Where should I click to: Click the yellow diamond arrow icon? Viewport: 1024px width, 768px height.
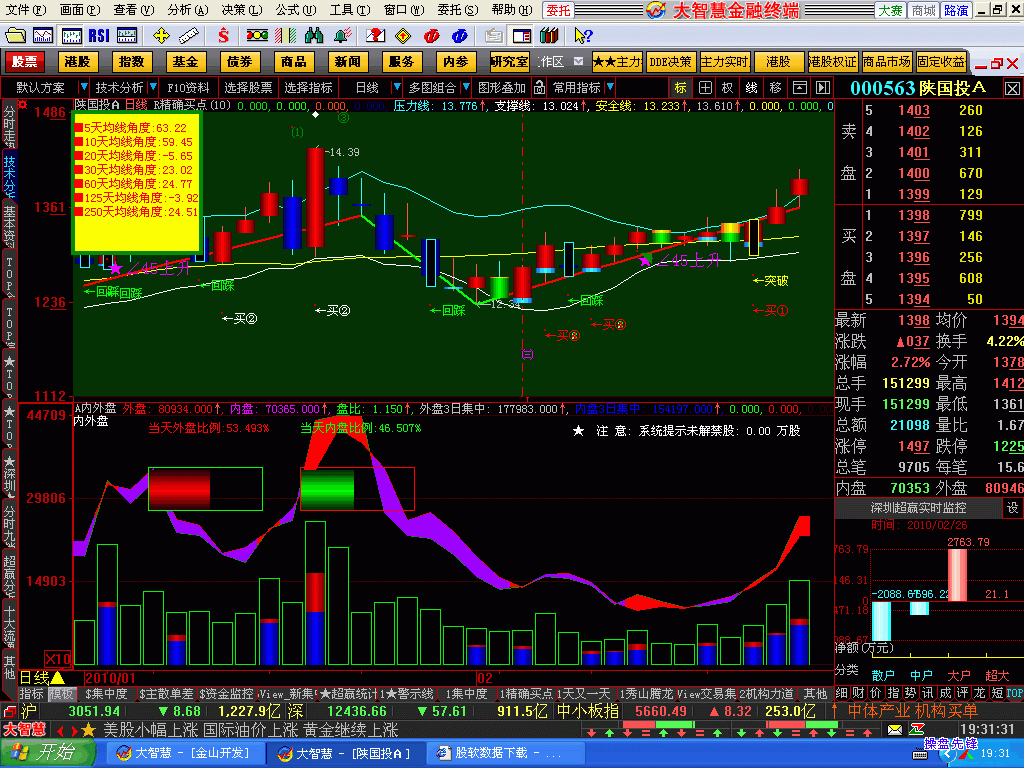403,35
